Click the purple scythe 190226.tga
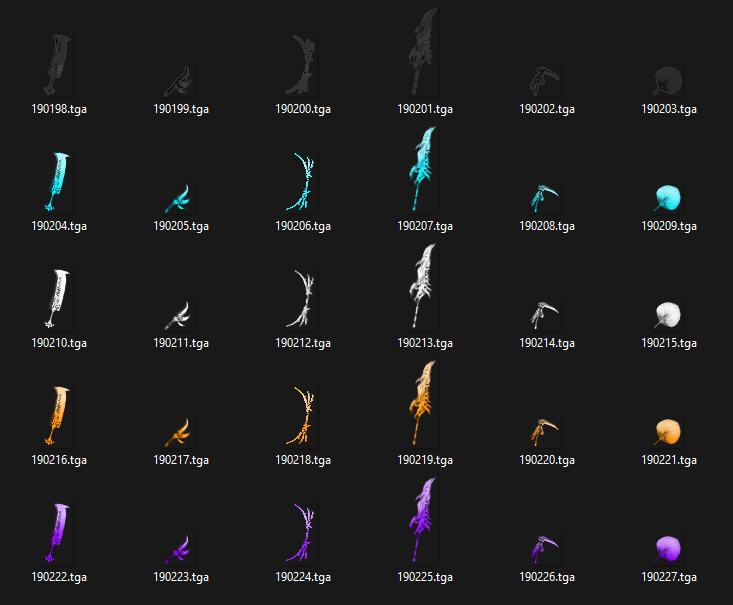The image size is (733, 605). [x=545, y=548]
